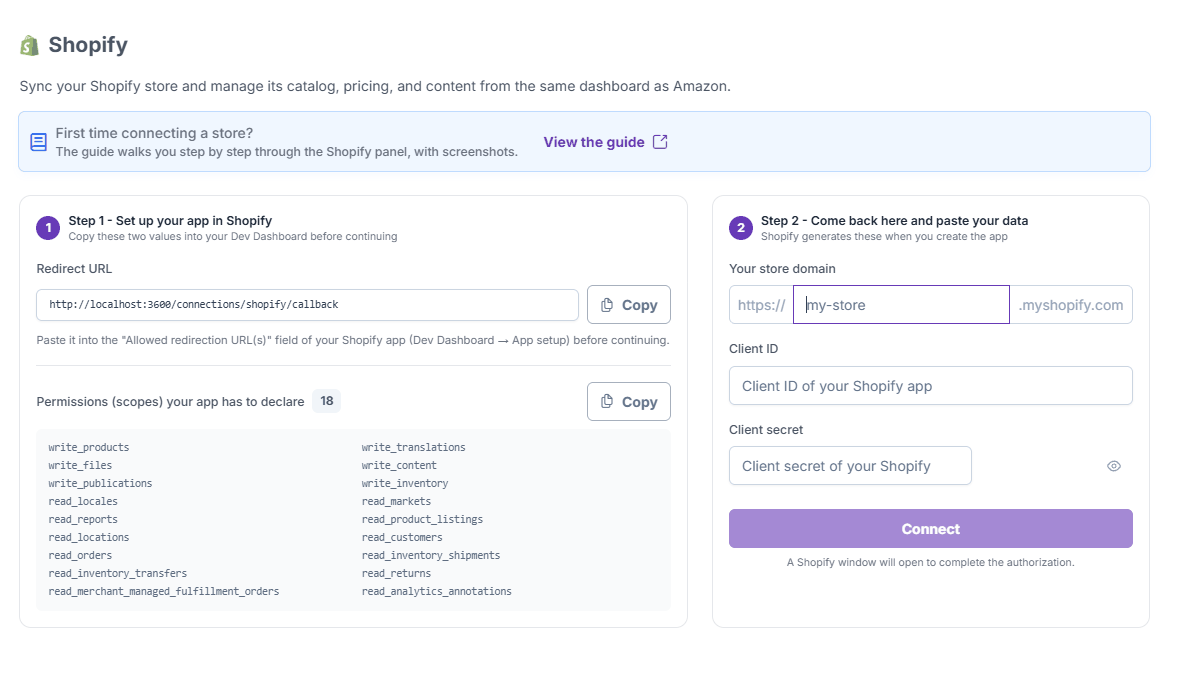The width and height of the screenshot is (1183, 686).
Task: Click the Shopify page title
Action: (88, 45)
